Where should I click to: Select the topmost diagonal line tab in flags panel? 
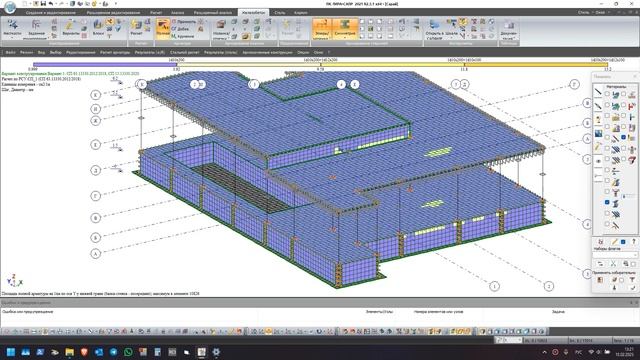click(598, 91)
